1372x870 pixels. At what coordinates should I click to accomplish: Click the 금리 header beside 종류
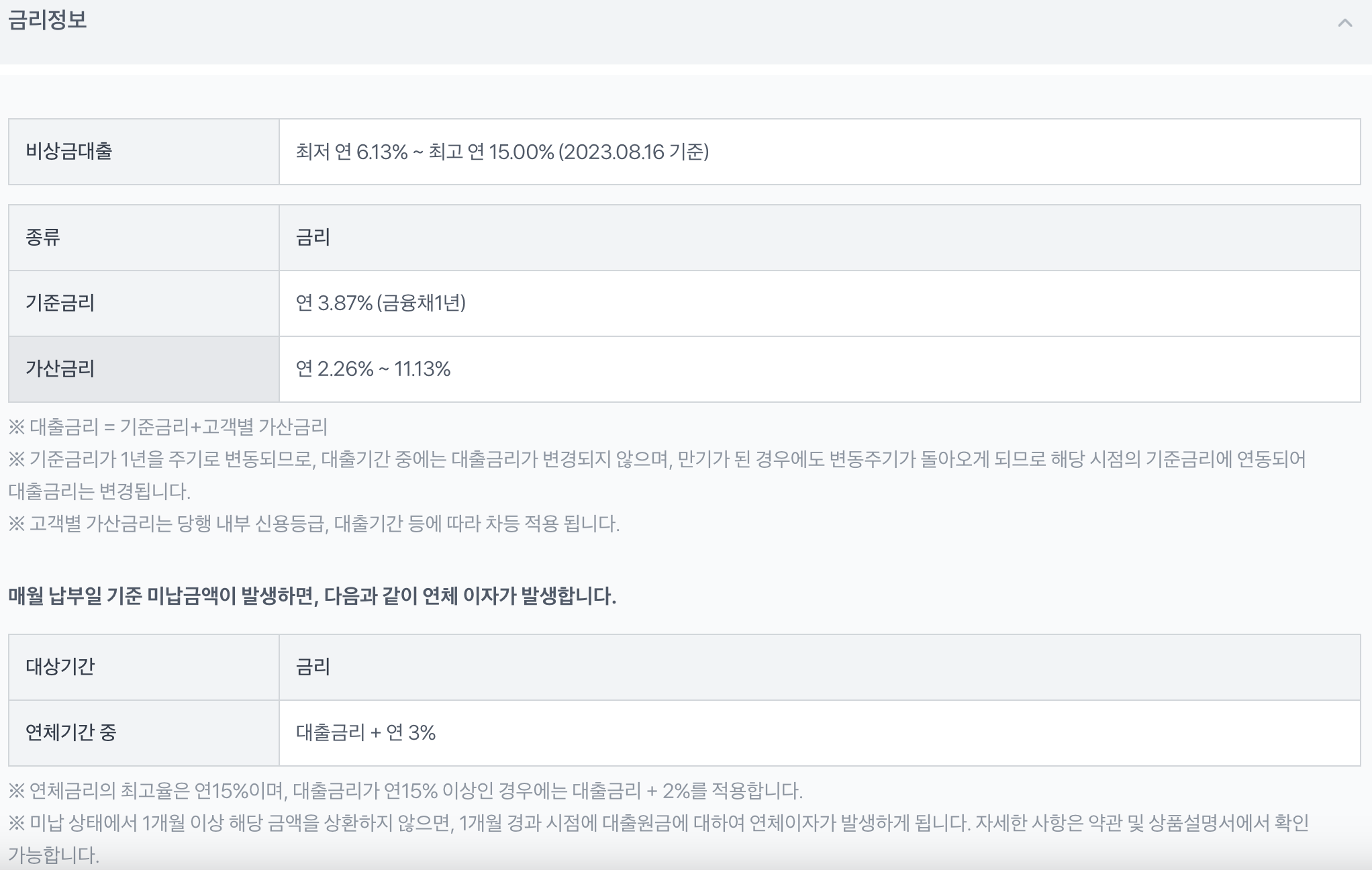(313, 238)
